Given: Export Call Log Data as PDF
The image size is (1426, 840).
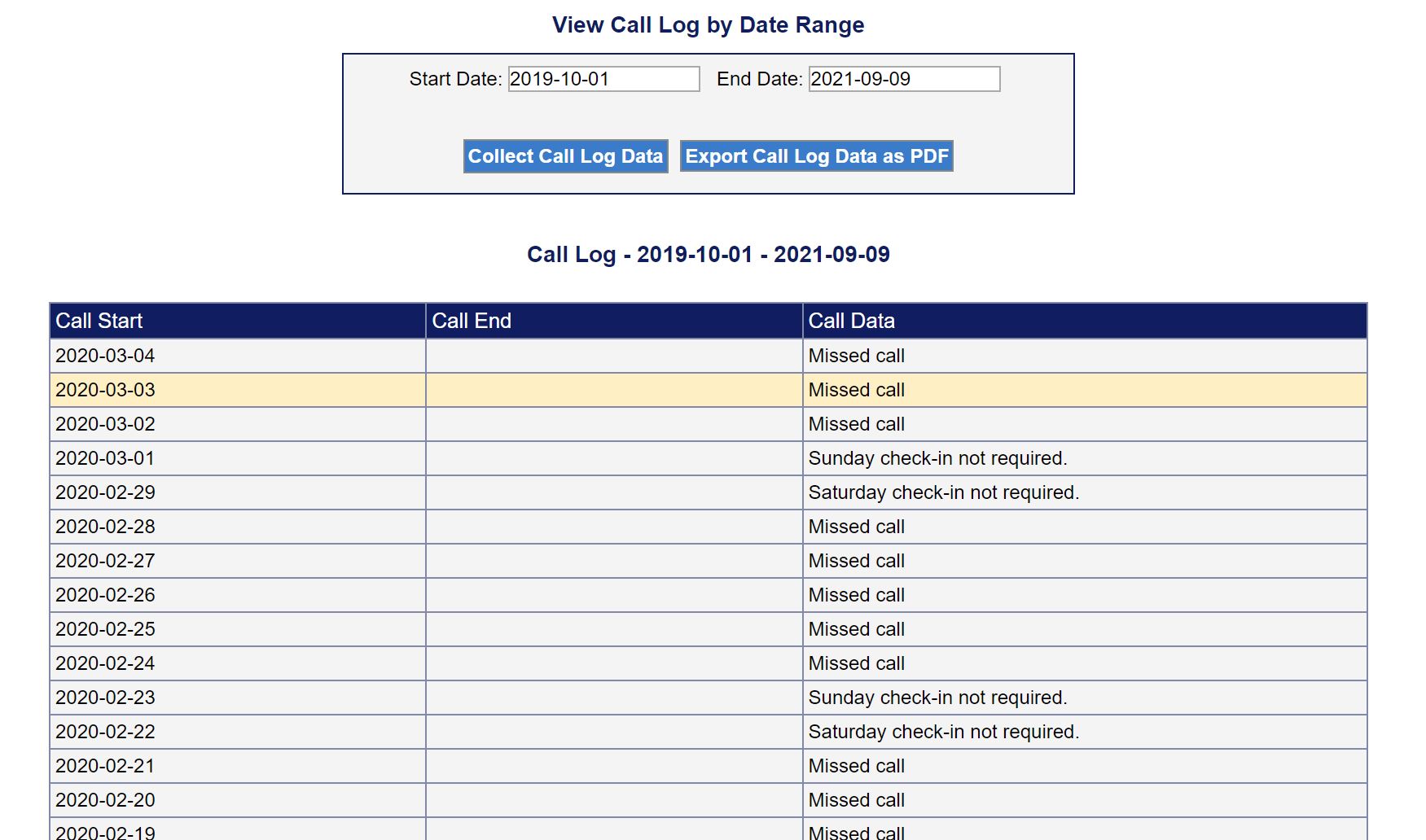Looking at the screenshot, I should click(816, 156).
